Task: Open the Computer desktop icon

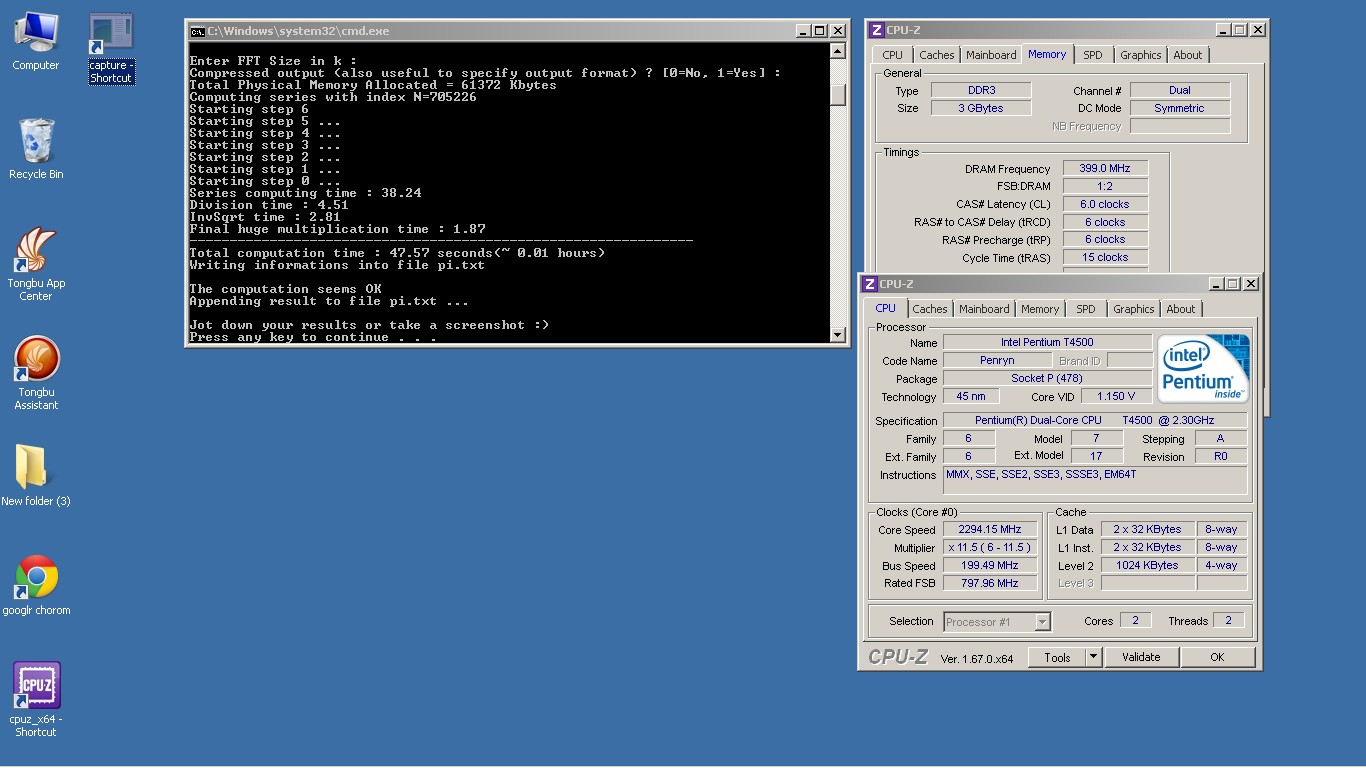Action: (36, 41)
